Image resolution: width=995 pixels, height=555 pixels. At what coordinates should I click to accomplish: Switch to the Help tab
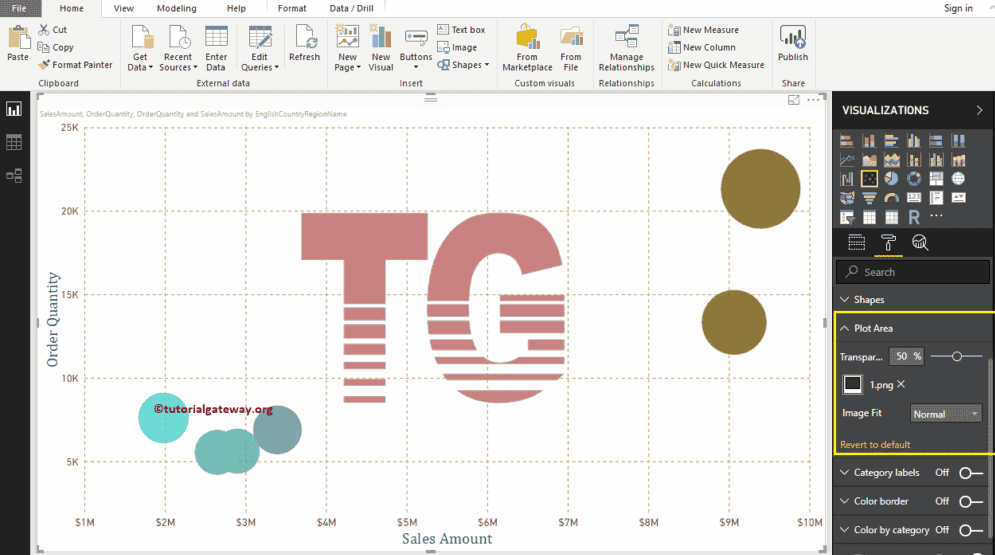click(x=236, y=8)
